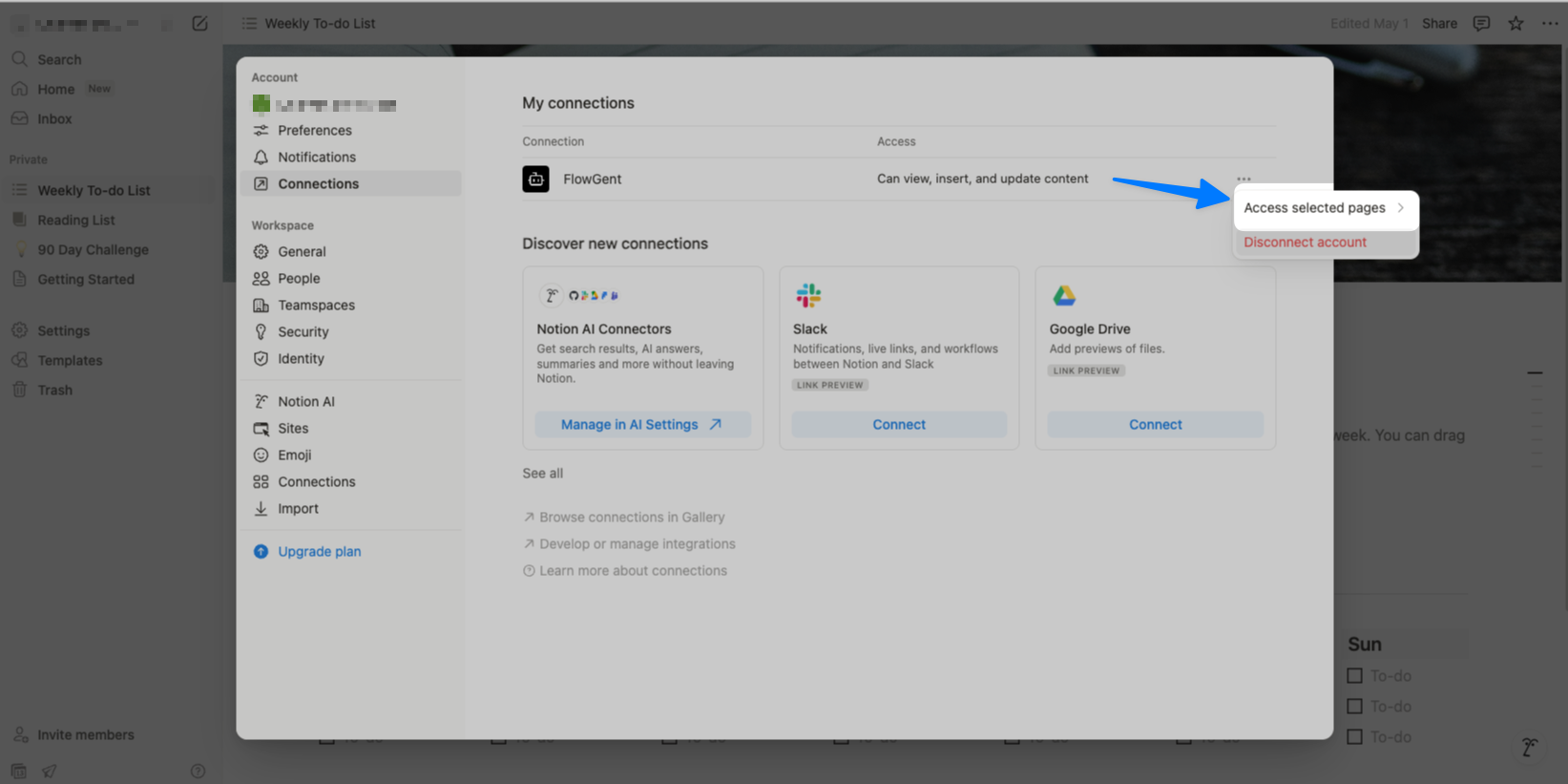
Task: Click the Google Drive logo icon
Action: 1064,295
